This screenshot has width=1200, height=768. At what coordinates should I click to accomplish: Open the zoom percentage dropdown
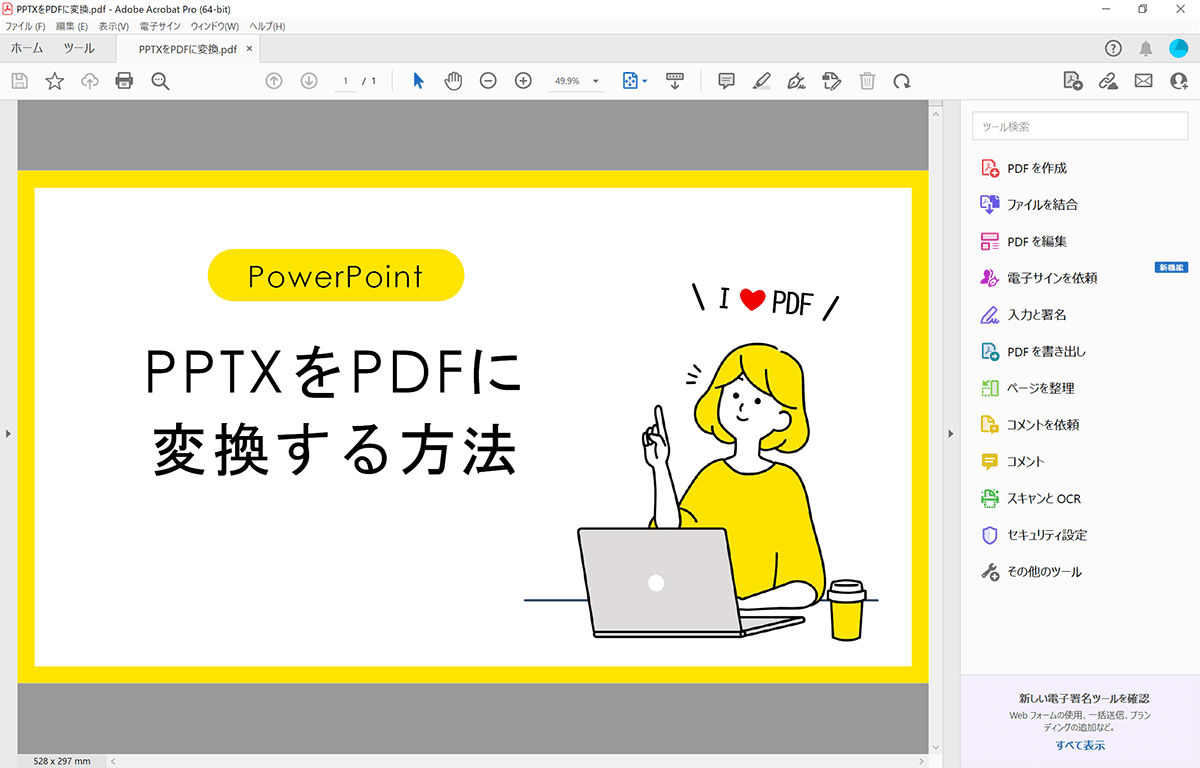[594, 81]
